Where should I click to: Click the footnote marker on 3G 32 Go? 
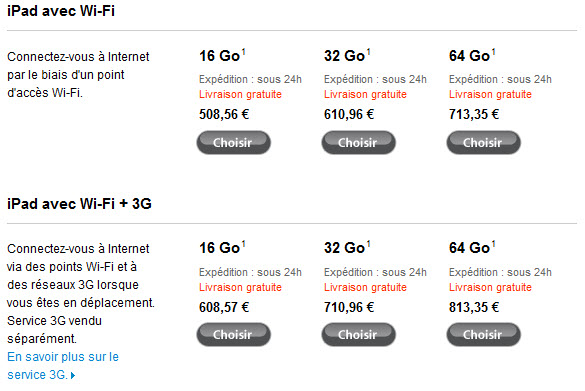point(368,244)
